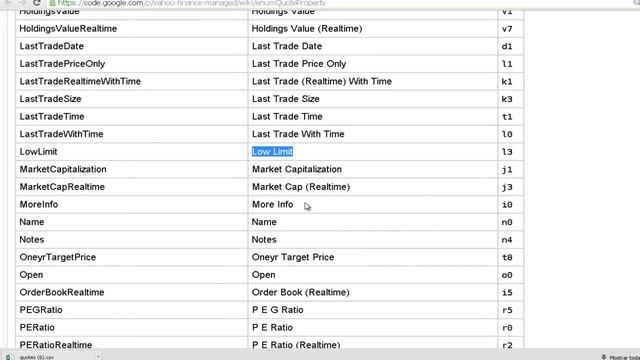Click the Market Capitalization description
This screenshot has height=360, width=640.
coord(297,169)
